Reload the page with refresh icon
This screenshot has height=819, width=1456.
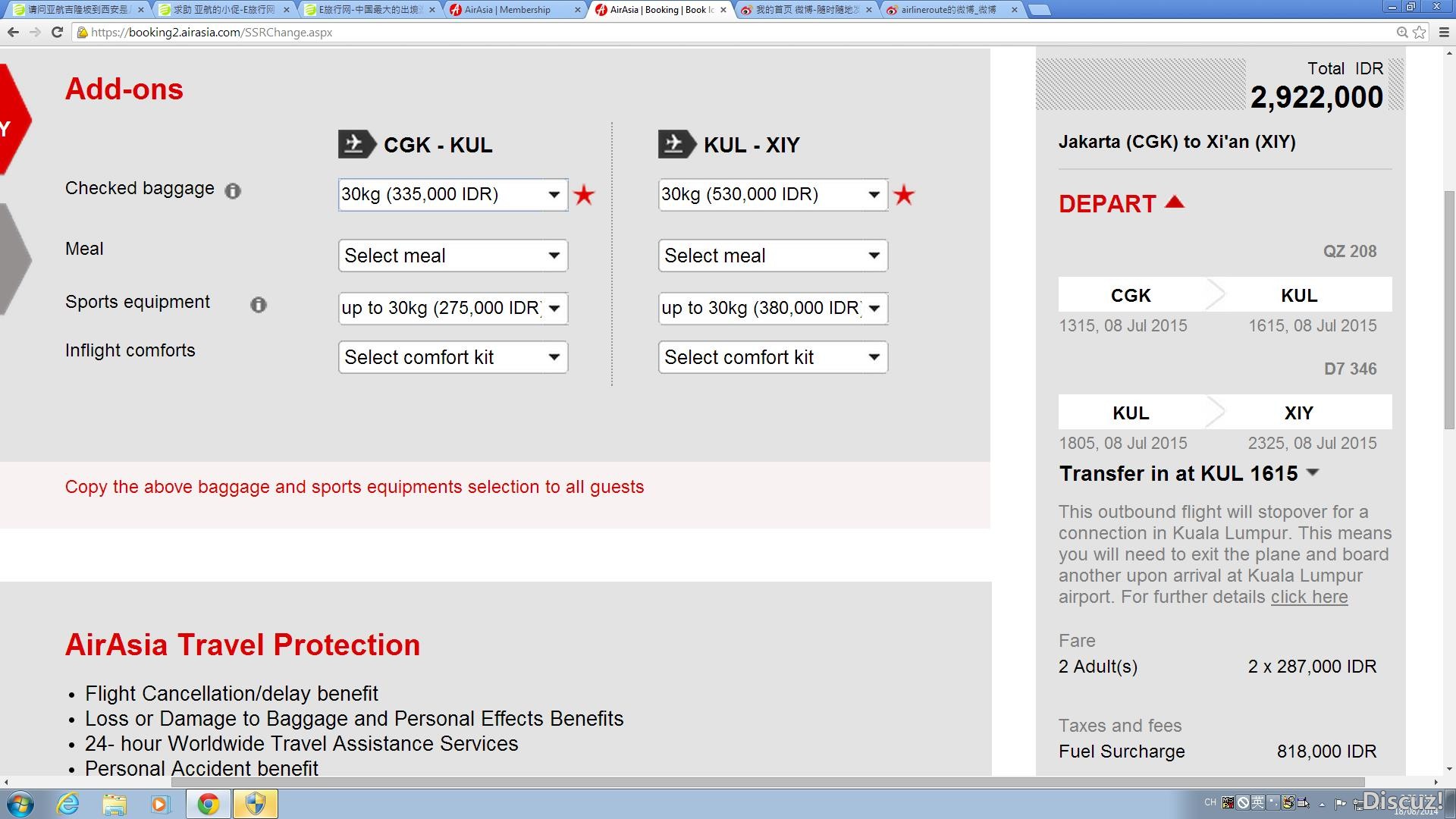57,32
